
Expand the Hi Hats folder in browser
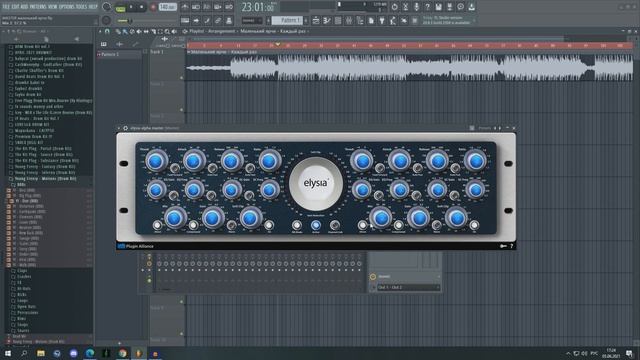24,289
